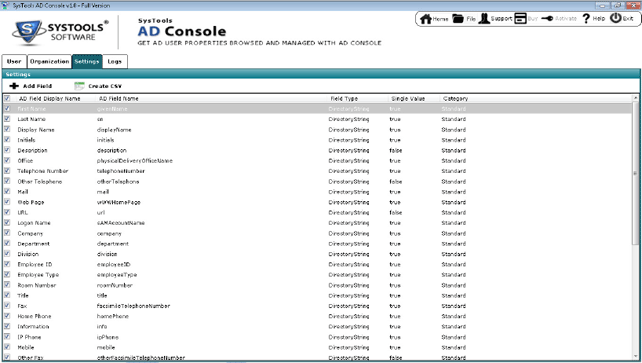Viewport: 642px width, 363px height.
Task: Select the 'Information' row text
Action: coord(33,327)
